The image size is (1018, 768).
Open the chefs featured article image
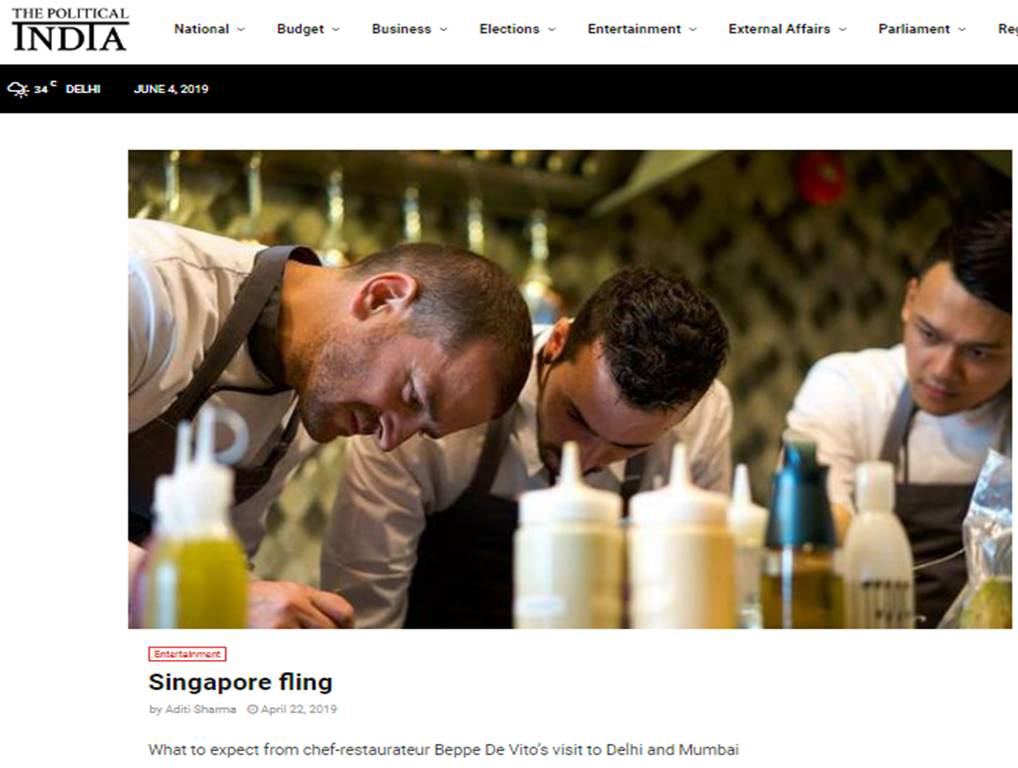(x=569, y=390)
